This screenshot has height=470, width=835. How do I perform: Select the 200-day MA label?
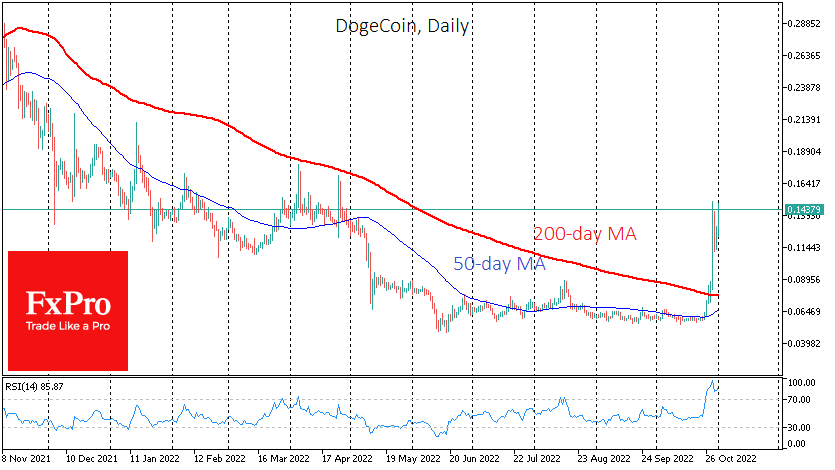click(x=584, y=234)
